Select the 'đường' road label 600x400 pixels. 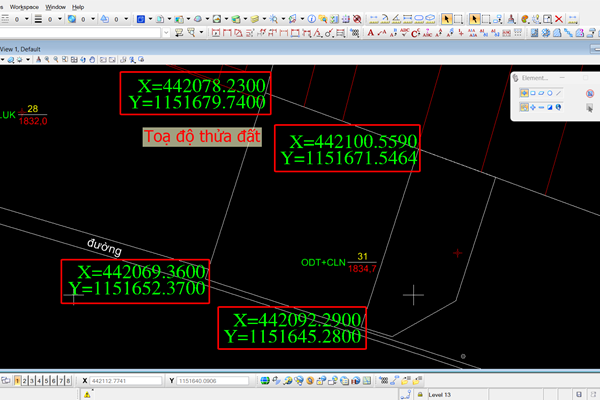(x=104, y=247)
